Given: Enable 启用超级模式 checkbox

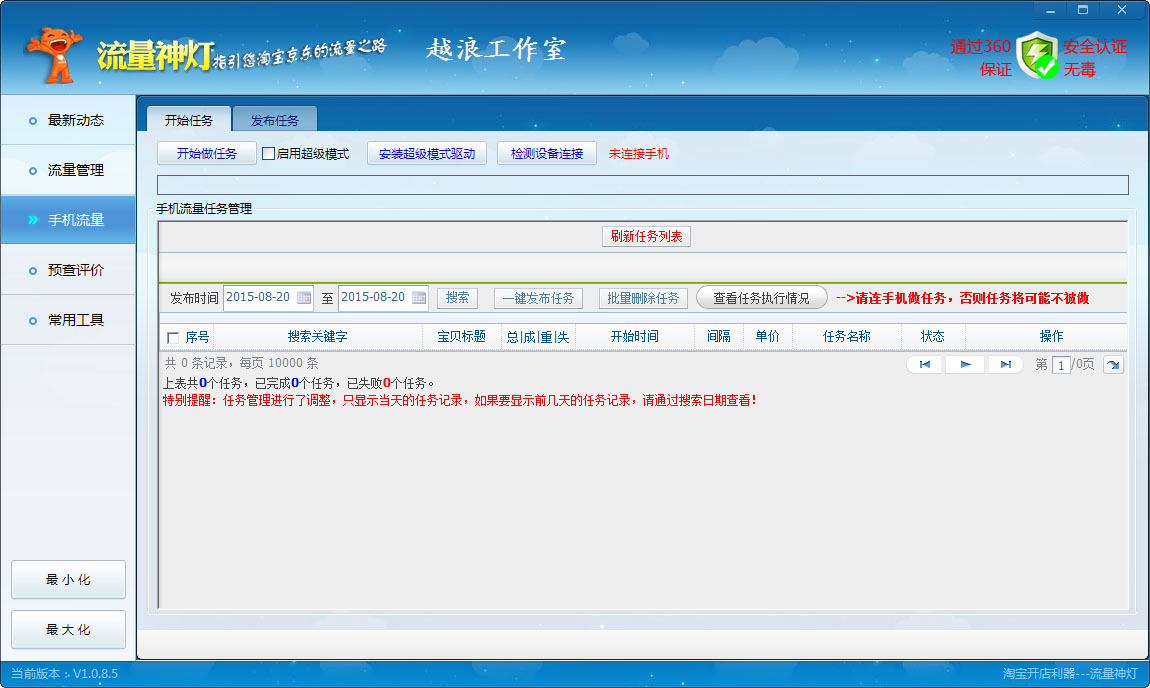Looking at the screenshot, I should [268, 153].
